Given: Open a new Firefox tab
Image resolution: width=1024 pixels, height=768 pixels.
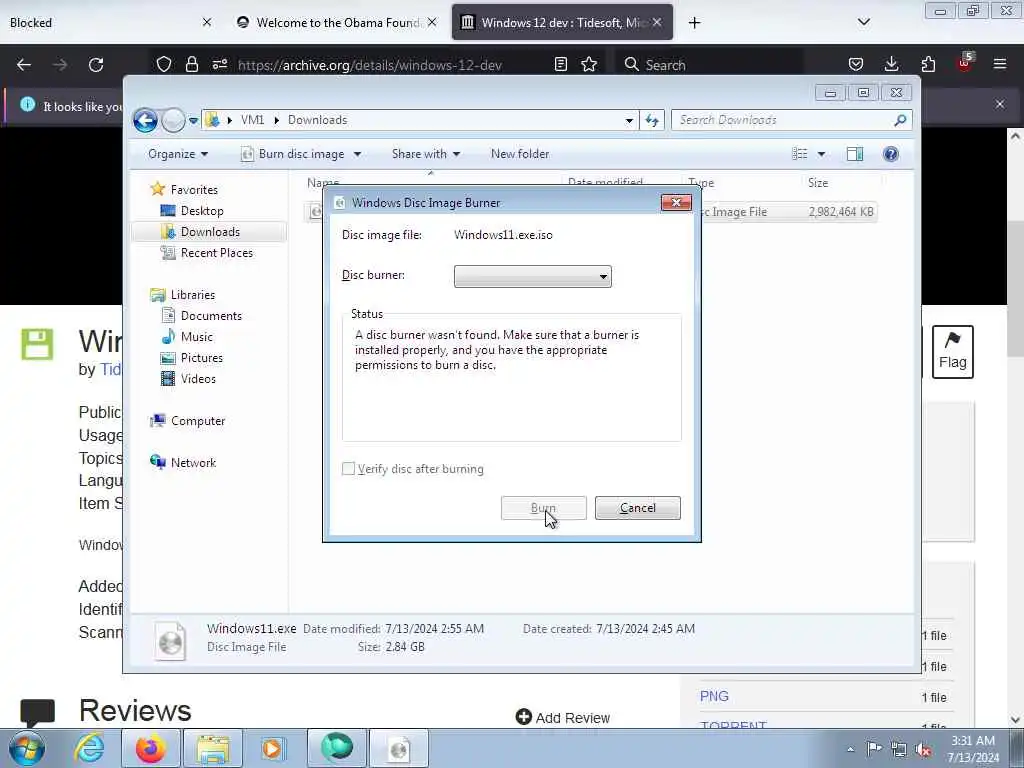Looking at the screenshot, I should [x=694, y=23].
